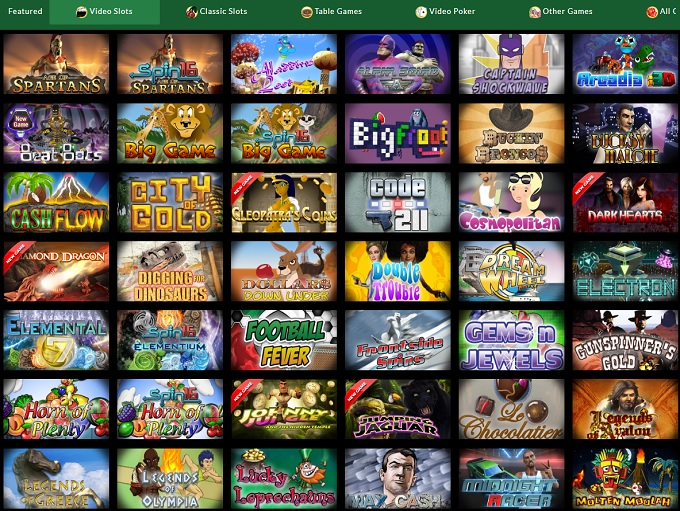Select the Gems n Jewels game
This screenshot has height=511, width=680.
511,340
